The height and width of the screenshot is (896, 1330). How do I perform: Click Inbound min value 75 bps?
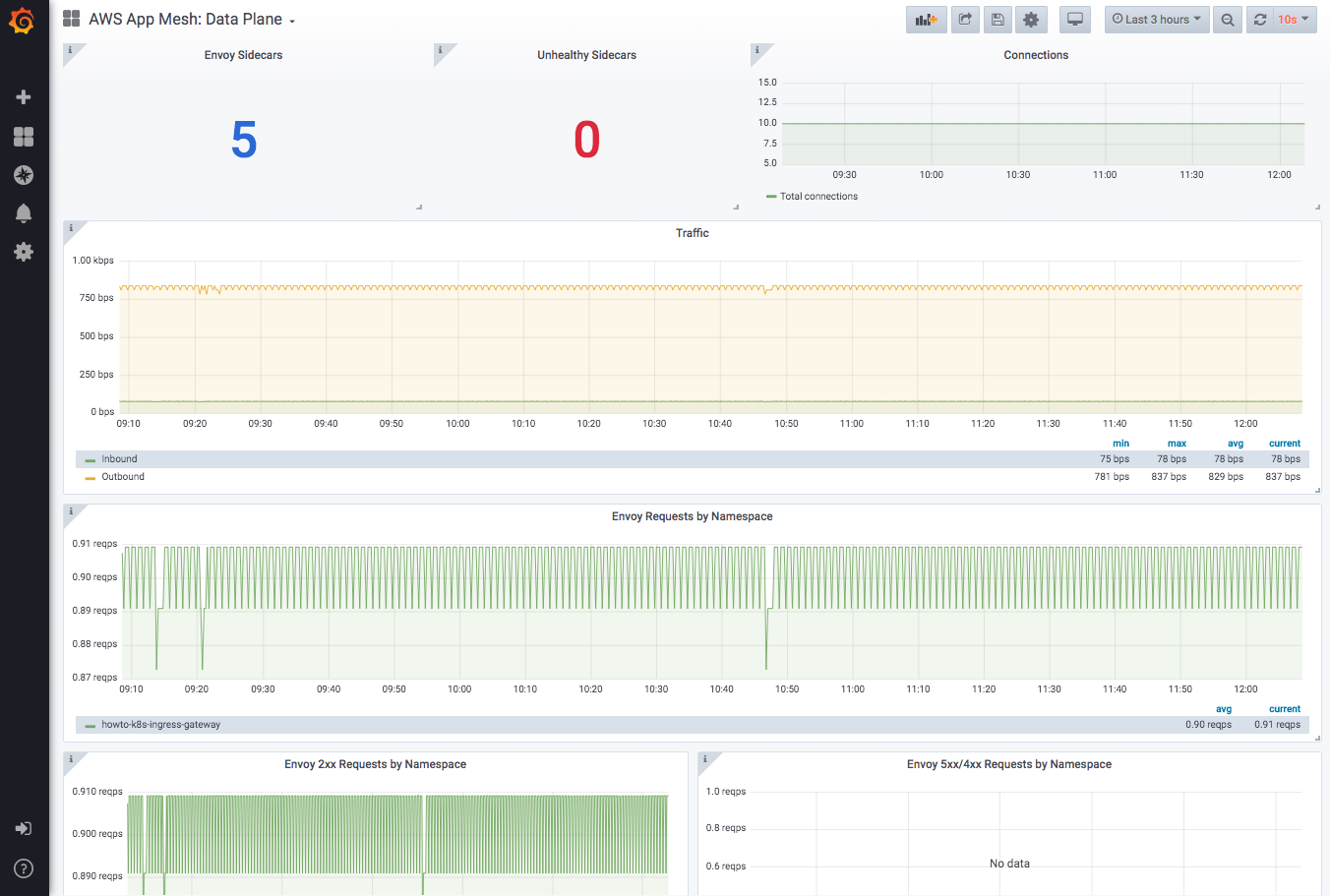[x=1115, y=459]
